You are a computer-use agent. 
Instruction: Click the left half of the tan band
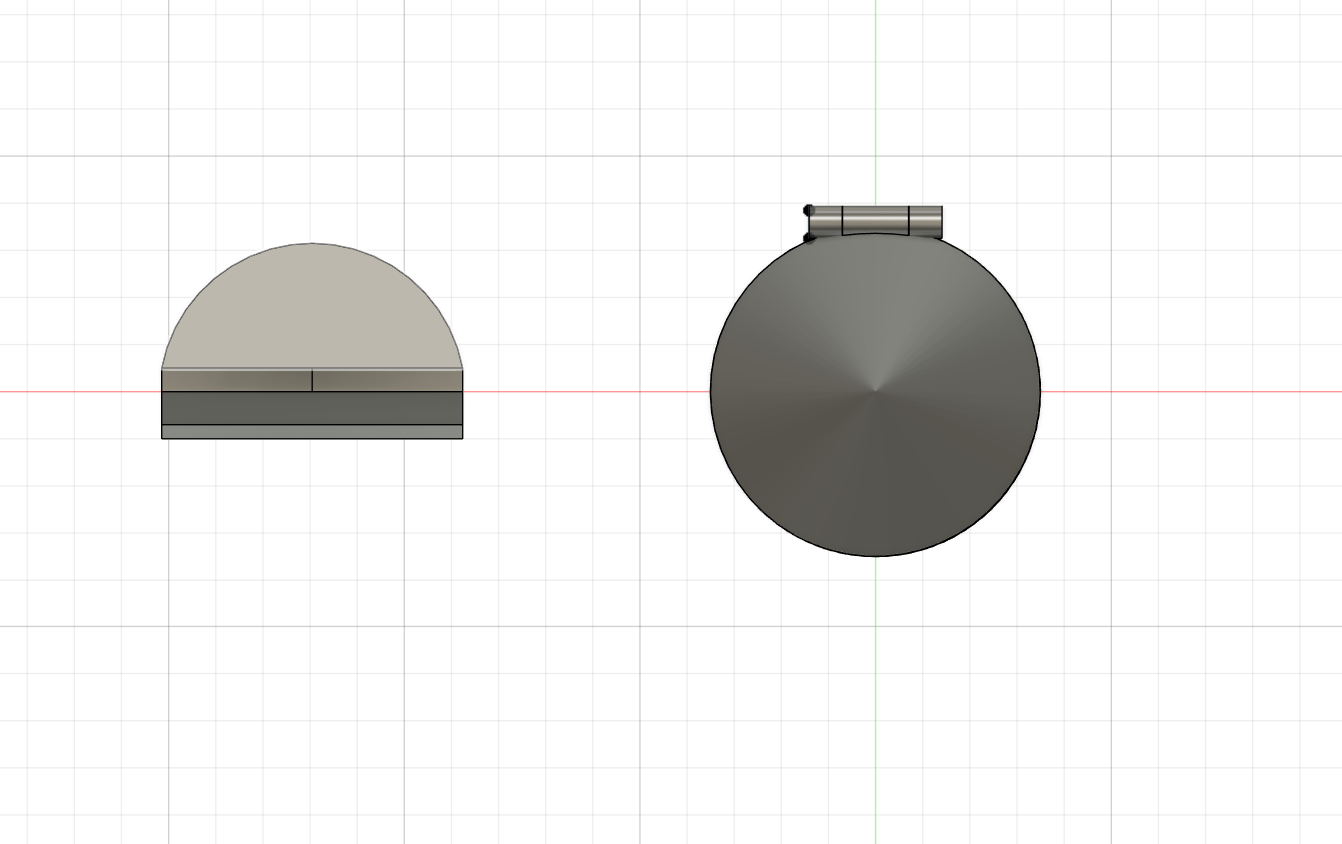237,380
